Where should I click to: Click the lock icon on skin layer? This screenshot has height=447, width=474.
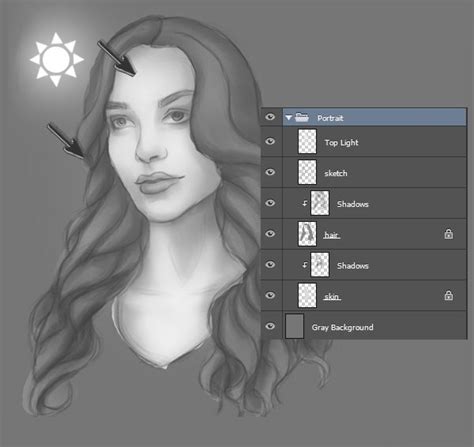[x=449, y=295]
